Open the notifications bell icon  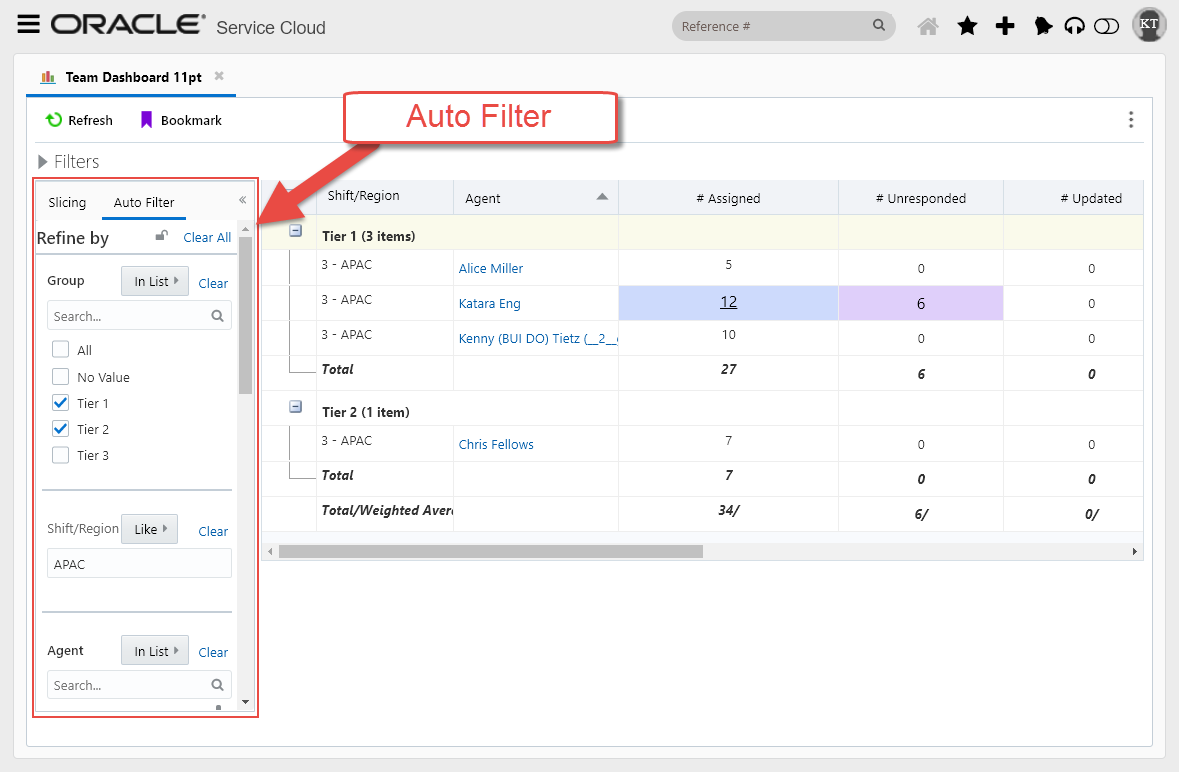click(x=1043, y=25)
